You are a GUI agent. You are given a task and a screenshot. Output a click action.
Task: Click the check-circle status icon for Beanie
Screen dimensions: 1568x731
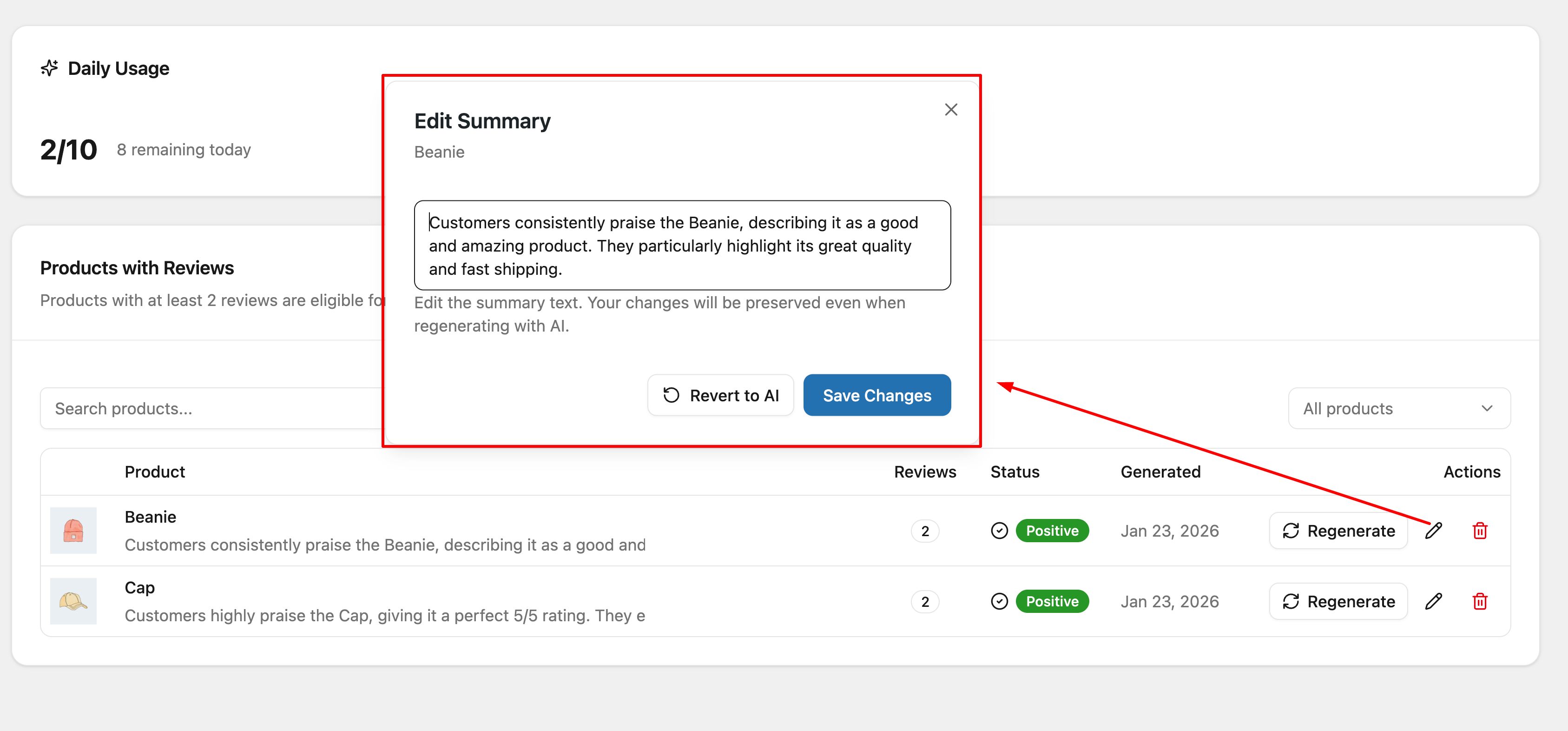pyautogui.click(x=999, y=531)
